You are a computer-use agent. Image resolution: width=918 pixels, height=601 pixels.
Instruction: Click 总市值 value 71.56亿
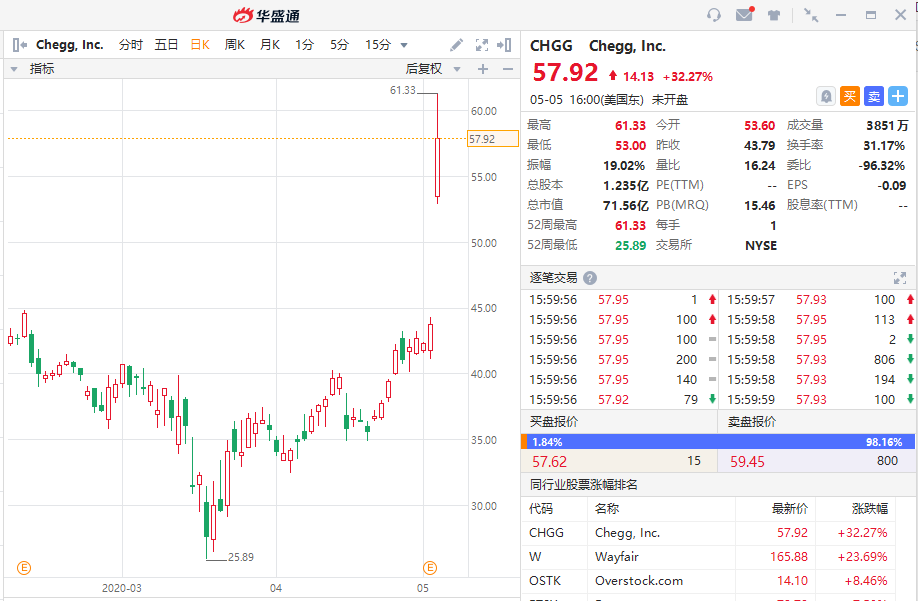tap(625, 205)
